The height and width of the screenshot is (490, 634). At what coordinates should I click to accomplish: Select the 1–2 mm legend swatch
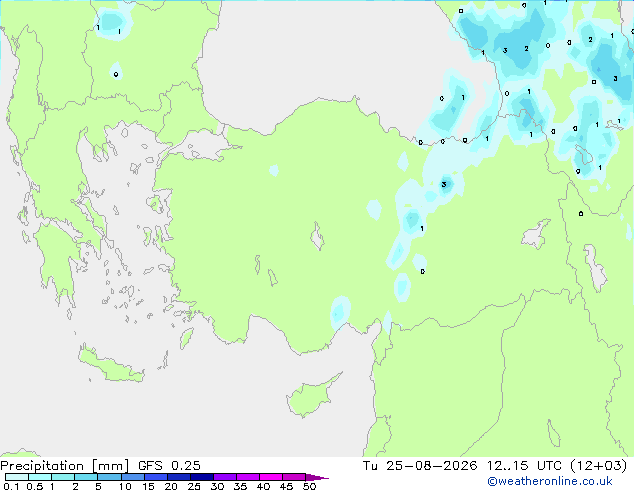click(x=63, y=477)
